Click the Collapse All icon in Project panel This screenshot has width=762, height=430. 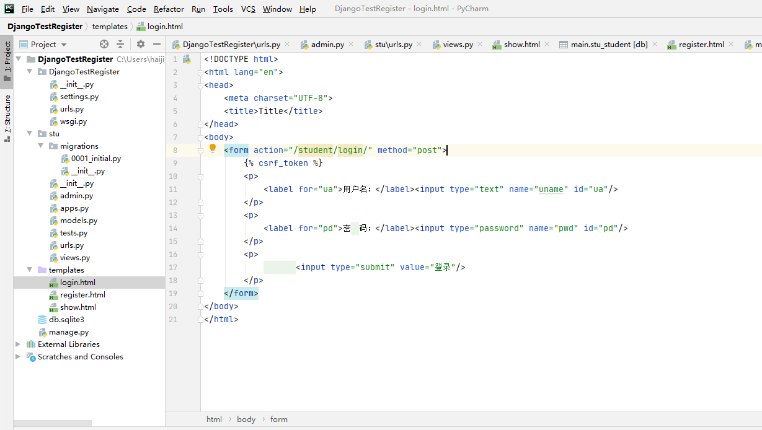point(122,45)
